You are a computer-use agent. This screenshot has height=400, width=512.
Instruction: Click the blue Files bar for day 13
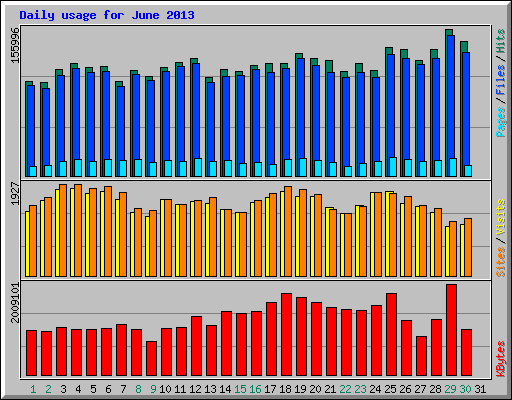point(211,122)
